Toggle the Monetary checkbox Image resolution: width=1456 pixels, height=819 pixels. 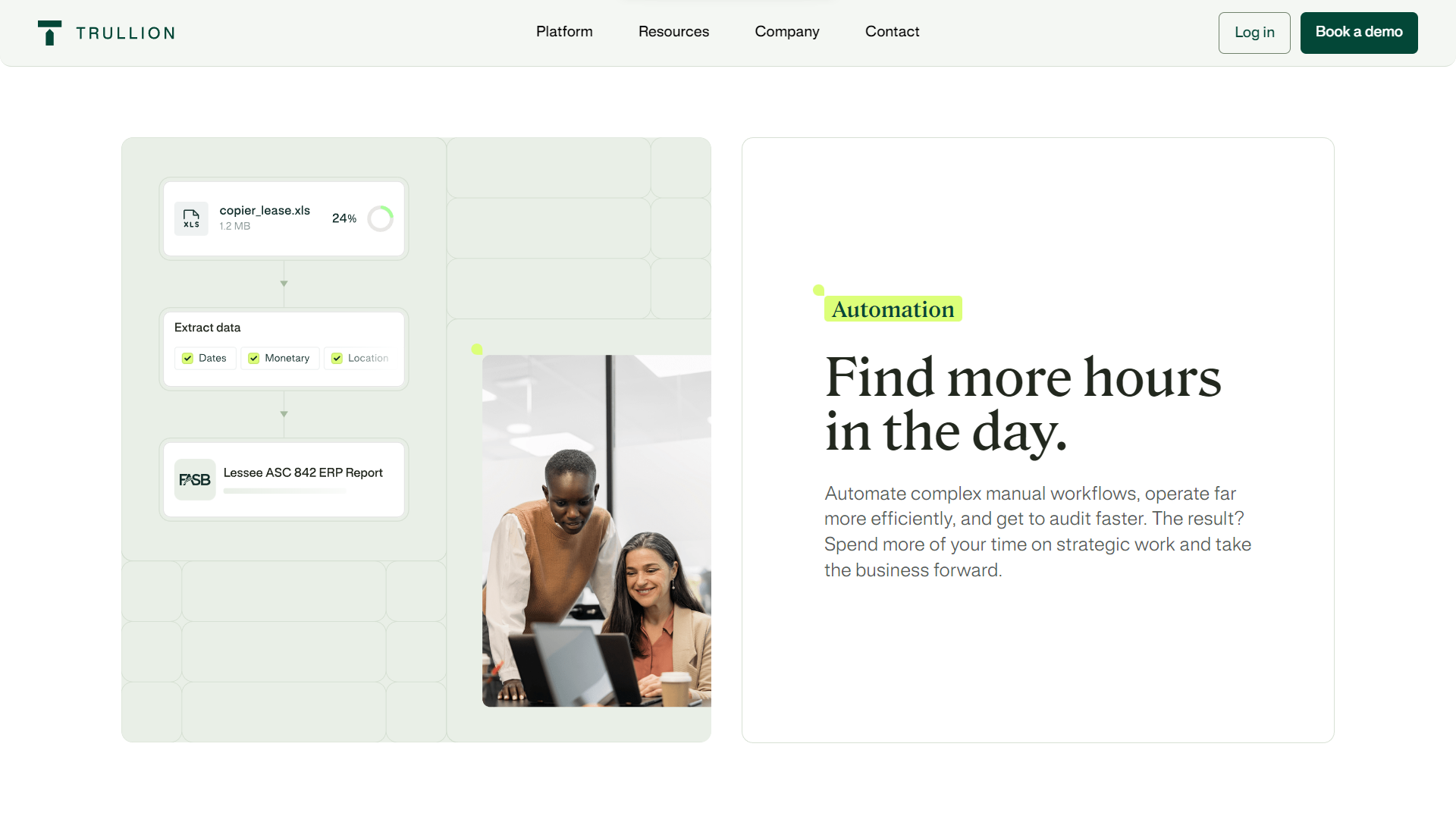254,358
